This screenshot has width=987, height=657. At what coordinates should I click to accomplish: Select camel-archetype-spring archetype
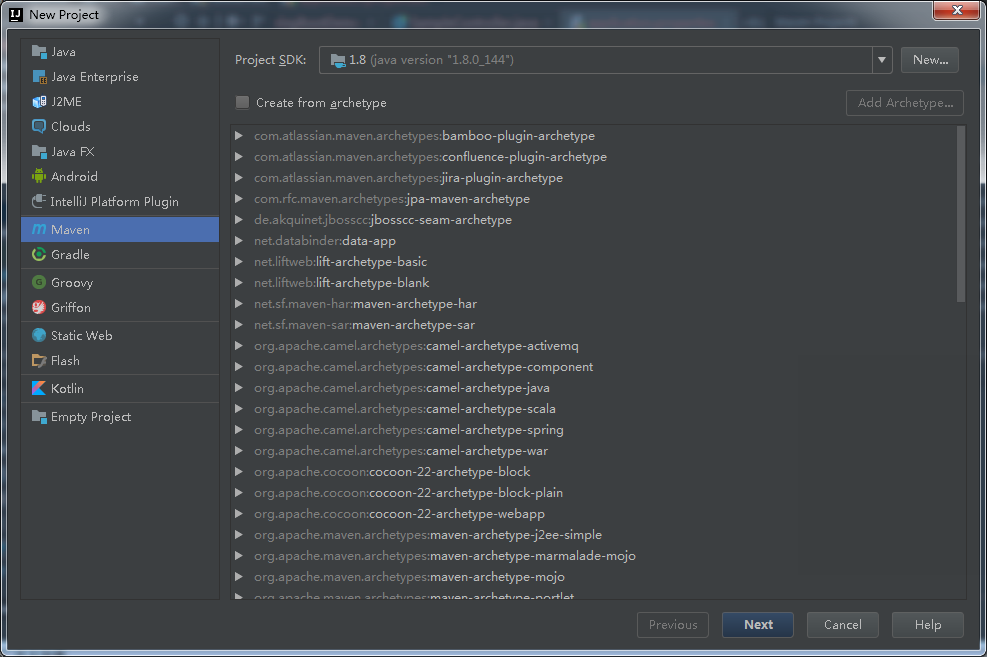(x=409, y=430)
